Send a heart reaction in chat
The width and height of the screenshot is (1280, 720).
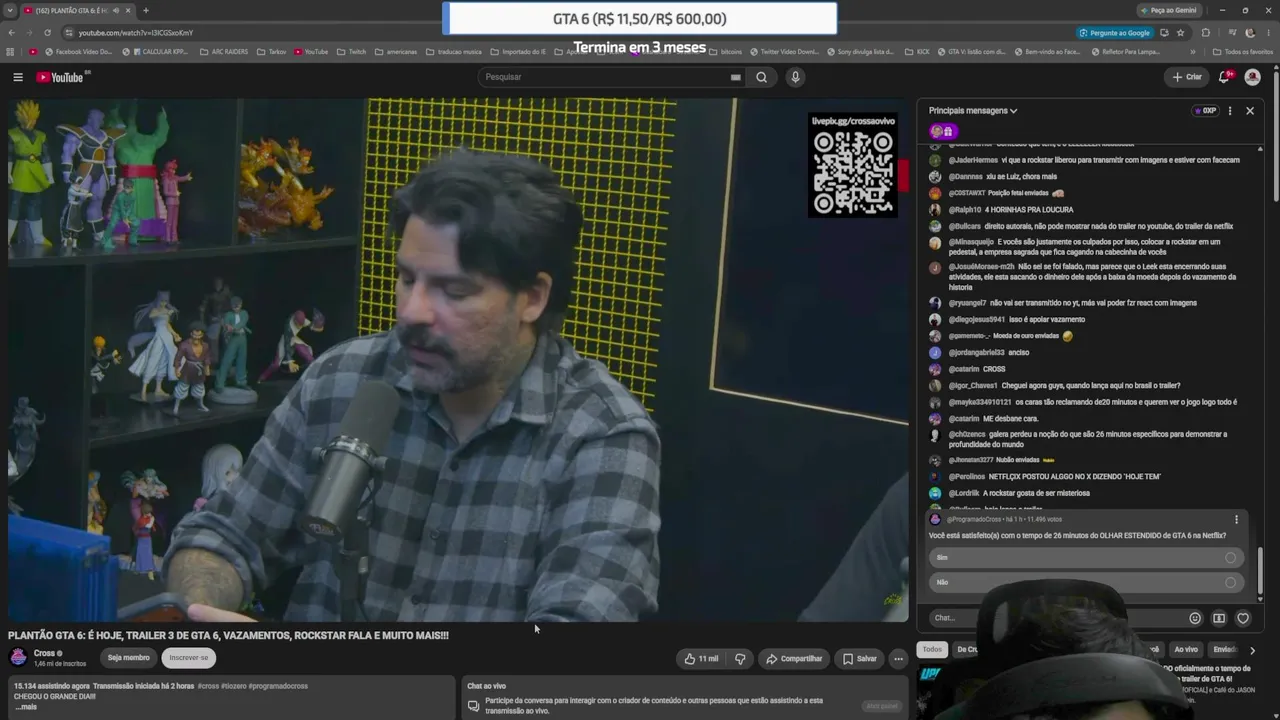[x=1243, y=618]
